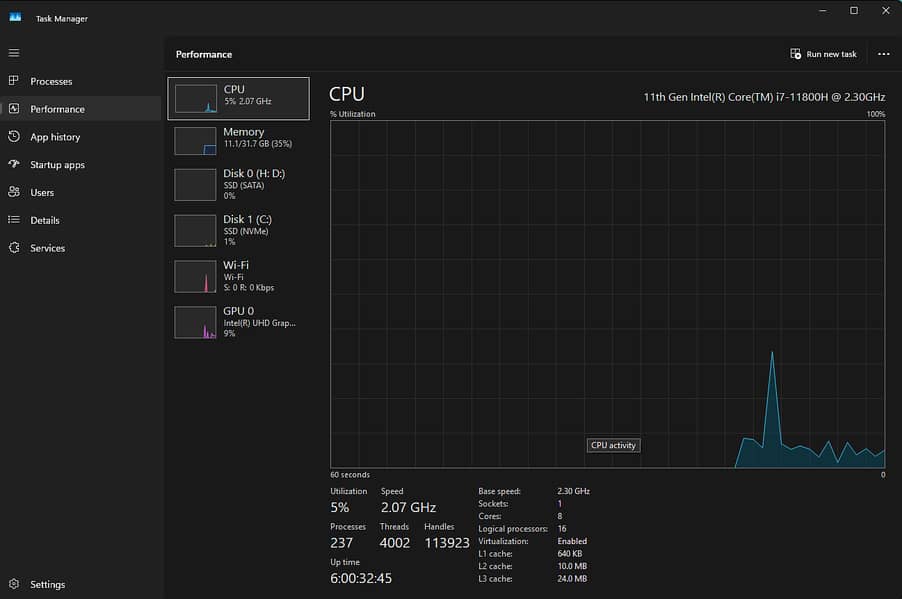Select Disk 0 (H: D:) entry

[238, 185]
